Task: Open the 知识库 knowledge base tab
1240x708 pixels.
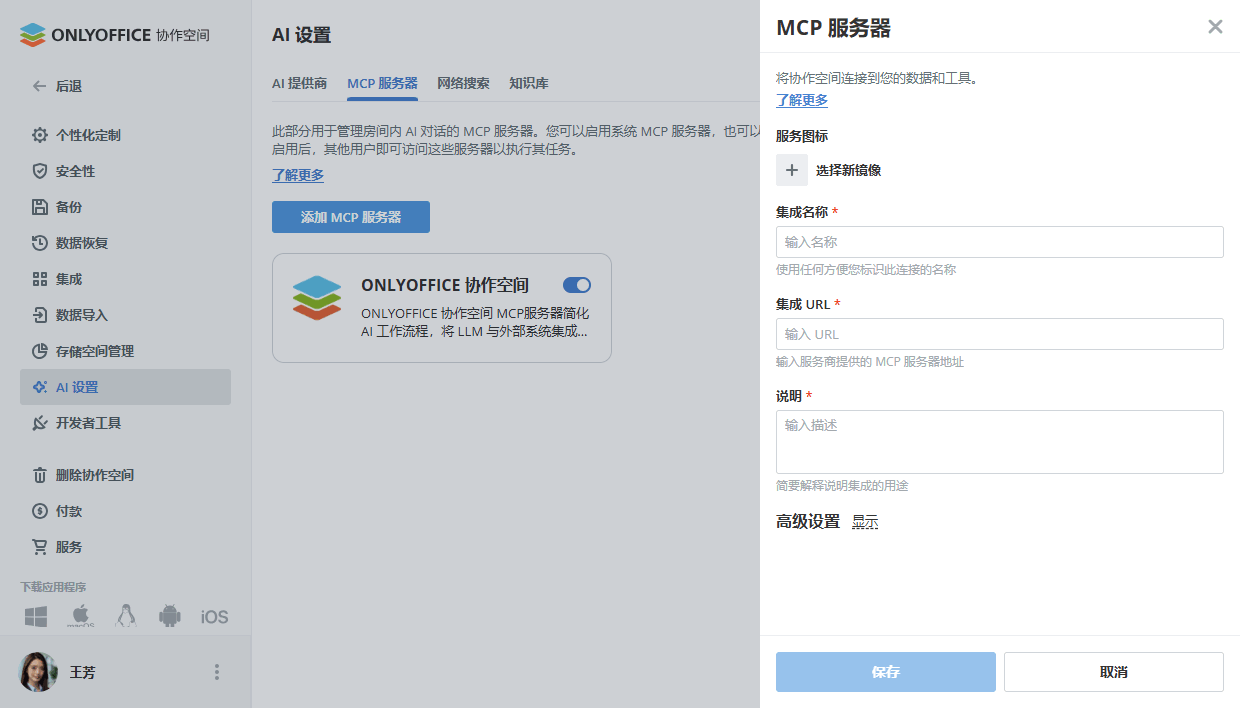Action: pyautogui.click(x=528, y=83)
